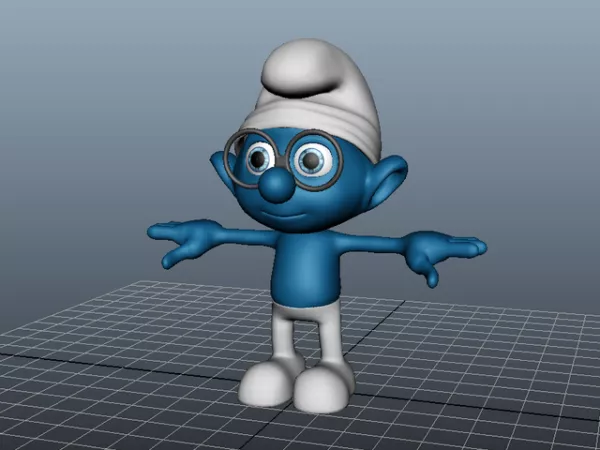The image size is (600, 450).
Task: Click the large fully visible blue ear
Action: point(386,182)
